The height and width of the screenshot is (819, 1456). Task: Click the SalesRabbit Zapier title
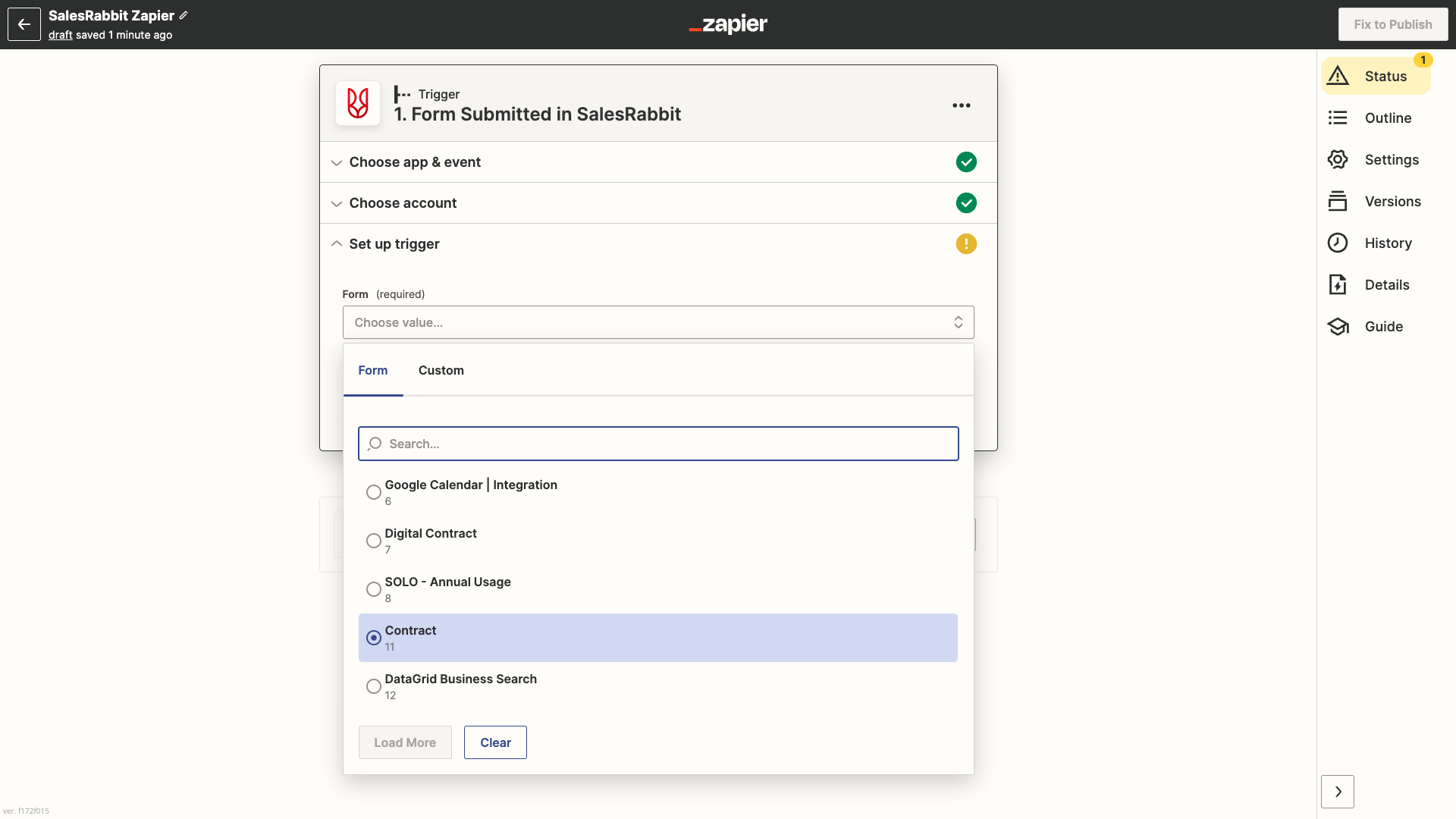click(x=111, y=15)
